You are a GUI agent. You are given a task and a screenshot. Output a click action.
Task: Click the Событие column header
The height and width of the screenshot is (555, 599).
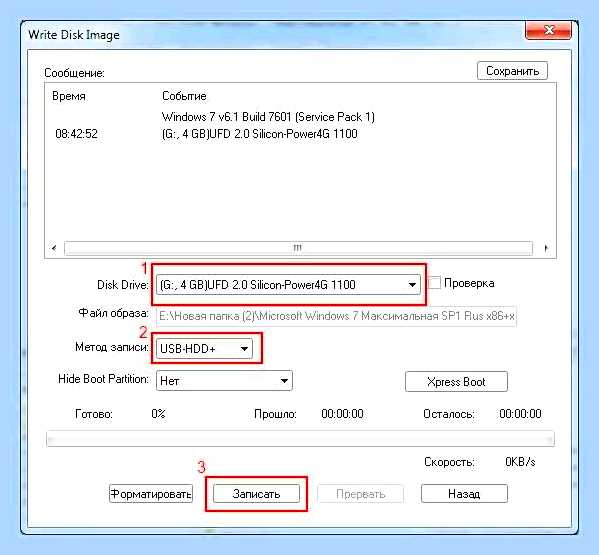pyautogui.click(x=184, y=96)
